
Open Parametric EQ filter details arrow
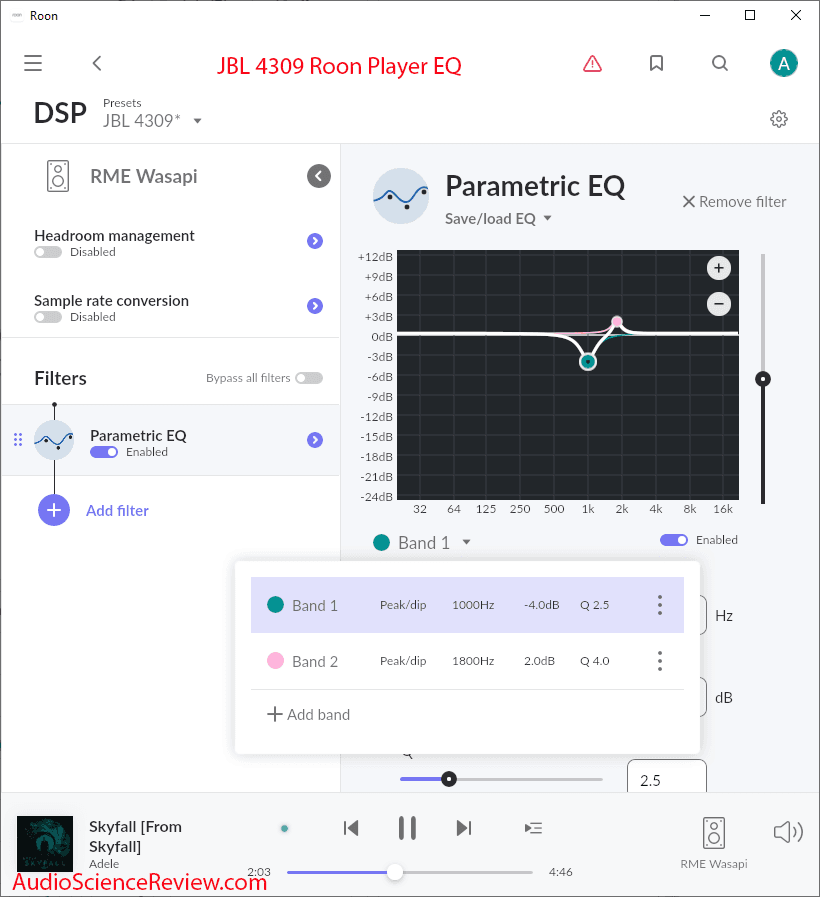[315, 440]
